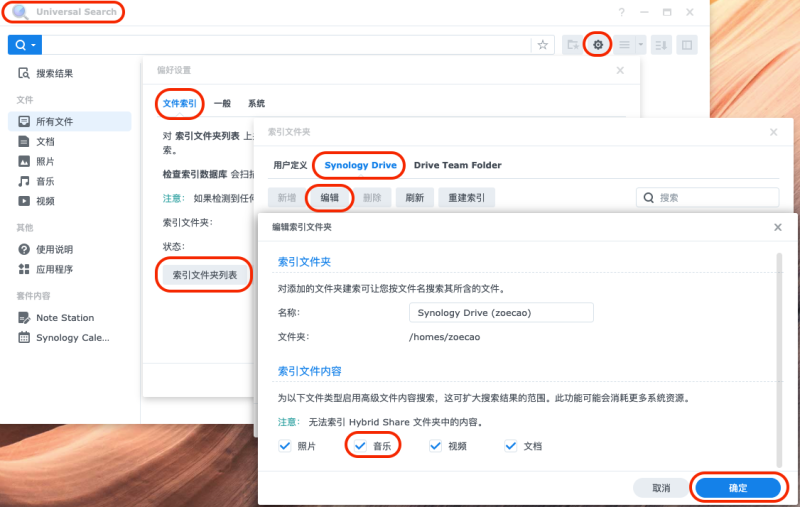The height and width of the screenshot is (507, 800).
Task: Click the favorite star icon in search bar
Action: tap(542, 45)
